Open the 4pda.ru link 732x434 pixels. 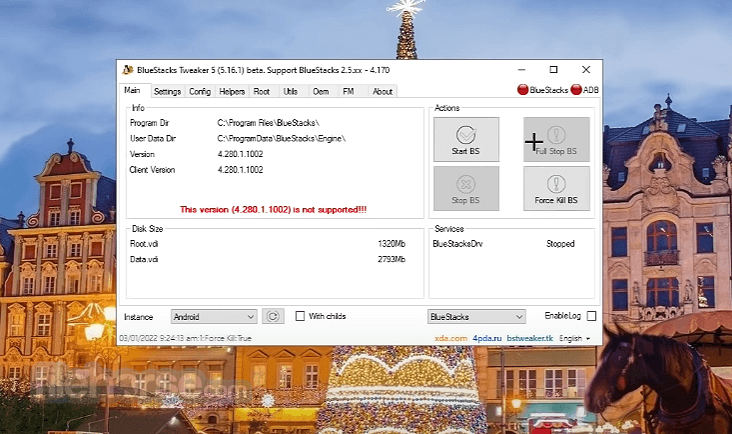coord(487,338)
